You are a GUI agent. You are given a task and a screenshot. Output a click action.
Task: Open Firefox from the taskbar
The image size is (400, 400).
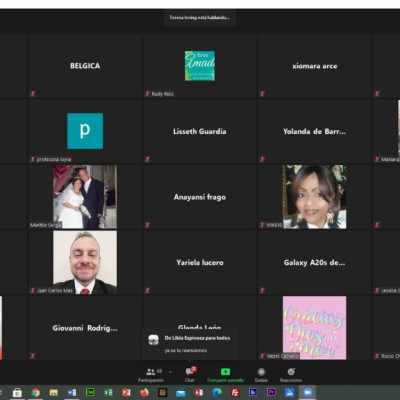144,393
